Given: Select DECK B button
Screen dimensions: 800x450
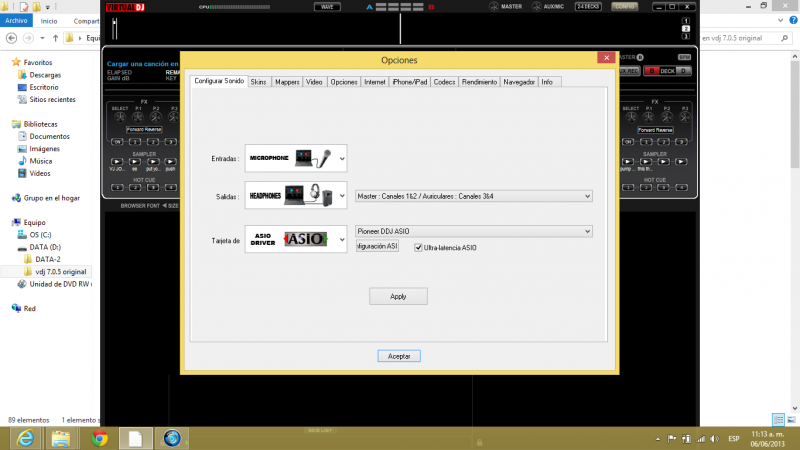Looking at the screenshot, I should pyautogui.click(x=652, y=71).
